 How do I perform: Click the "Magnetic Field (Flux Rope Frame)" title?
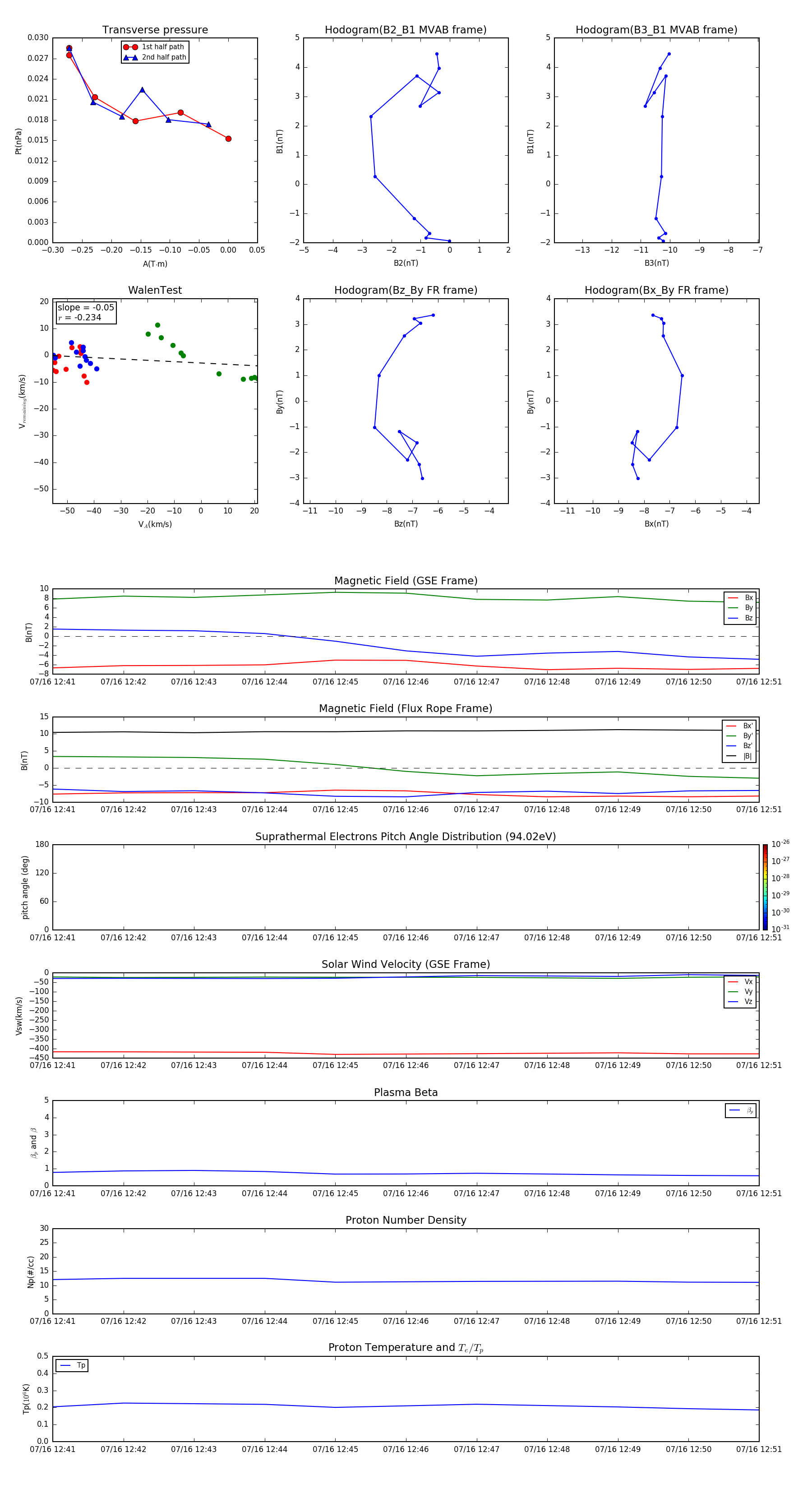pos(406,709)
